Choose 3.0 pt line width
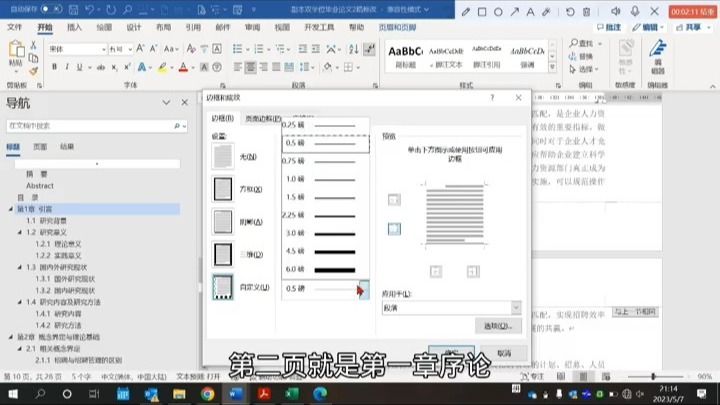 pos(325,233)
